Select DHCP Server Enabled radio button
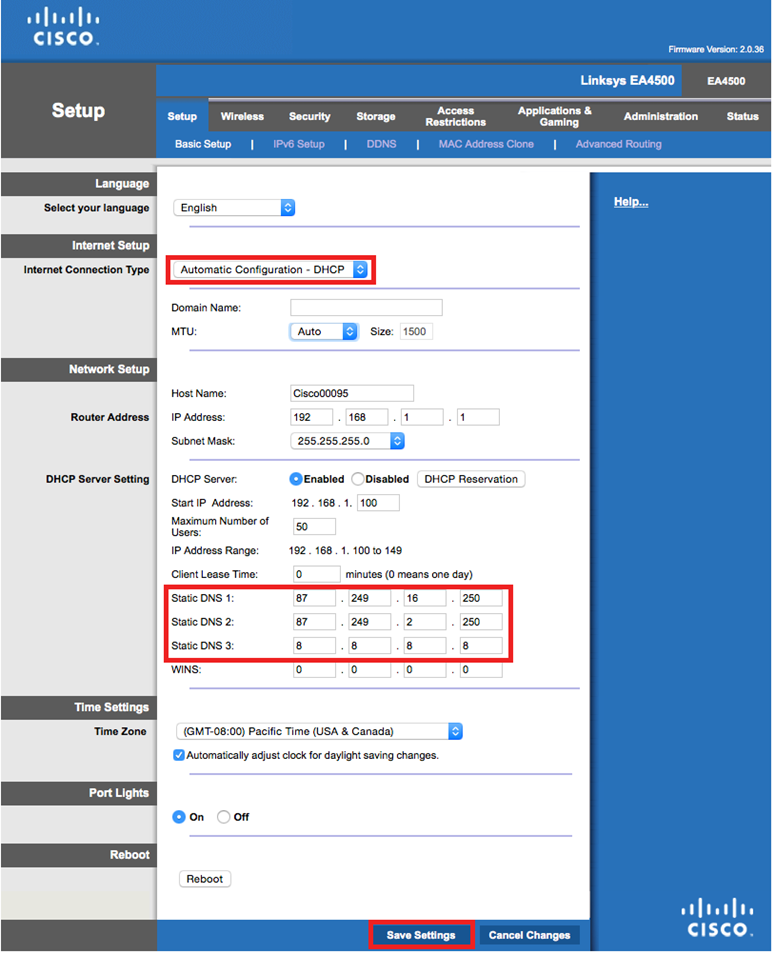775x954 pixels. tap(296, 479)
